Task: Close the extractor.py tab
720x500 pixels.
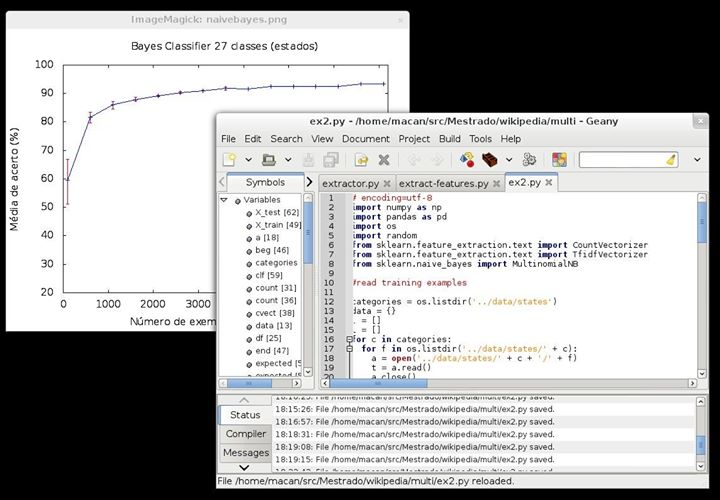Action: point(386,184)
